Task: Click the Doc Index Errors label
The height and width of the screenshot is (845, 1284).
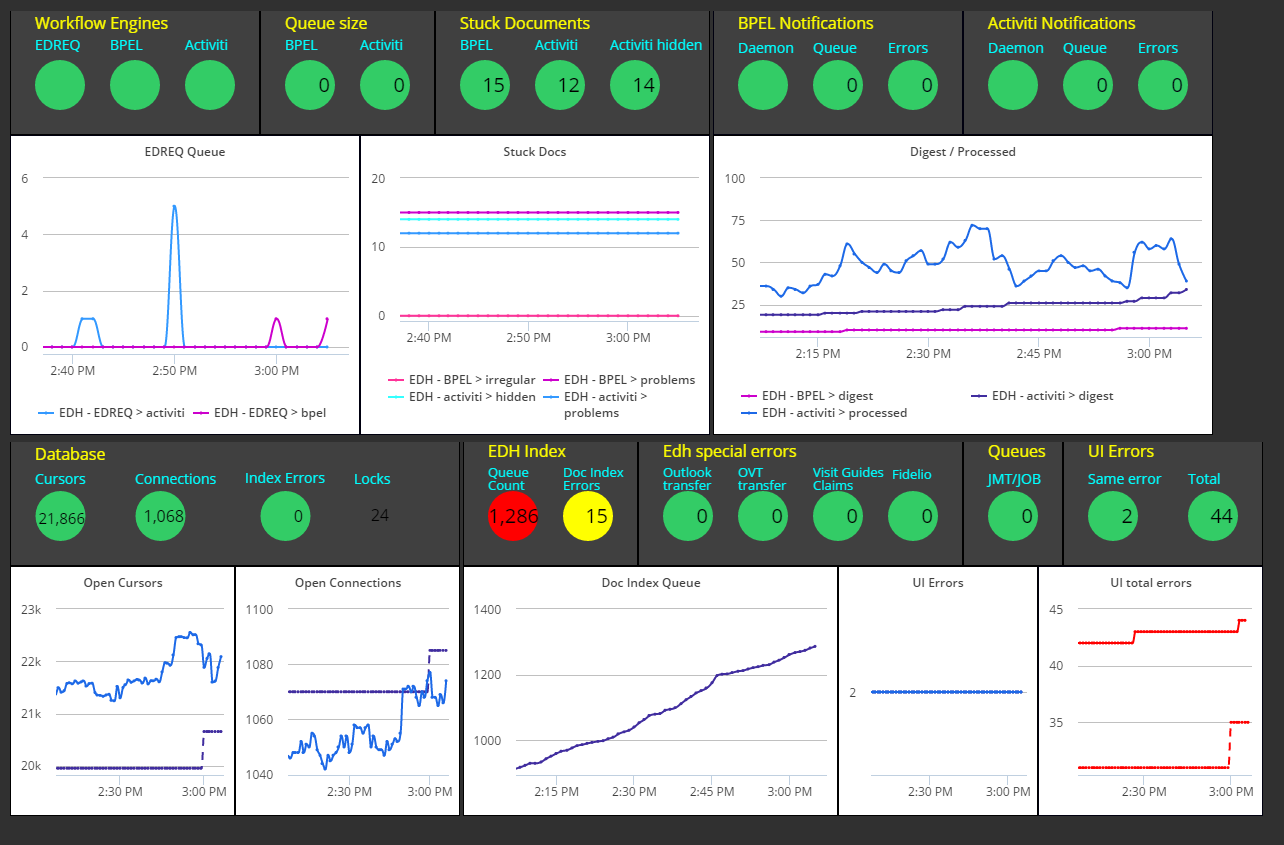Action: (x=593, y=479)
